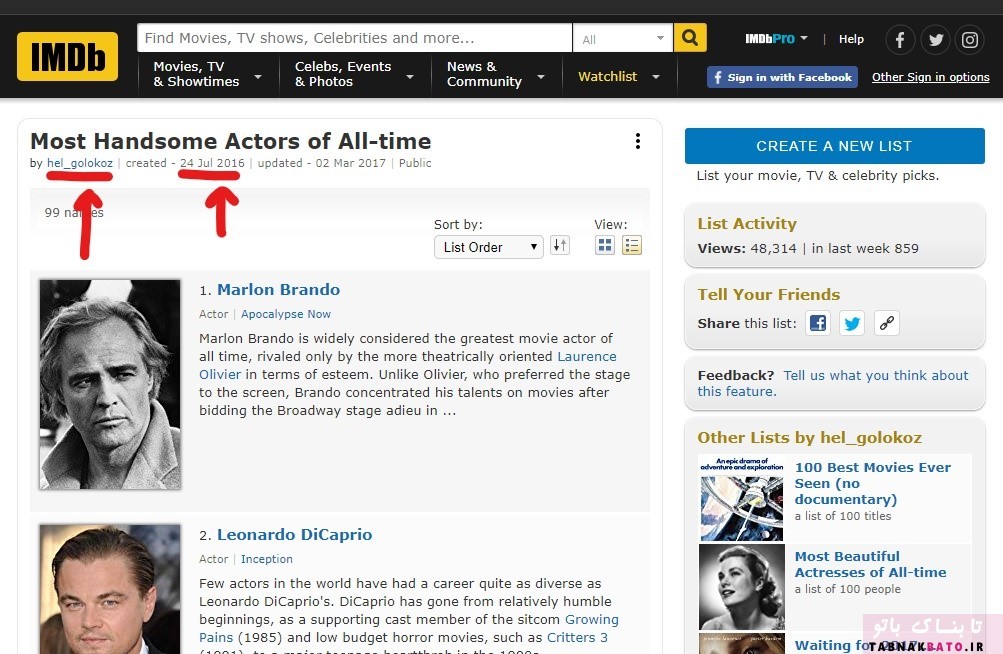The image size is (1003, 654).
Task: Select the 'Views: 48,314' text
Action: click(x=746, y=248)
